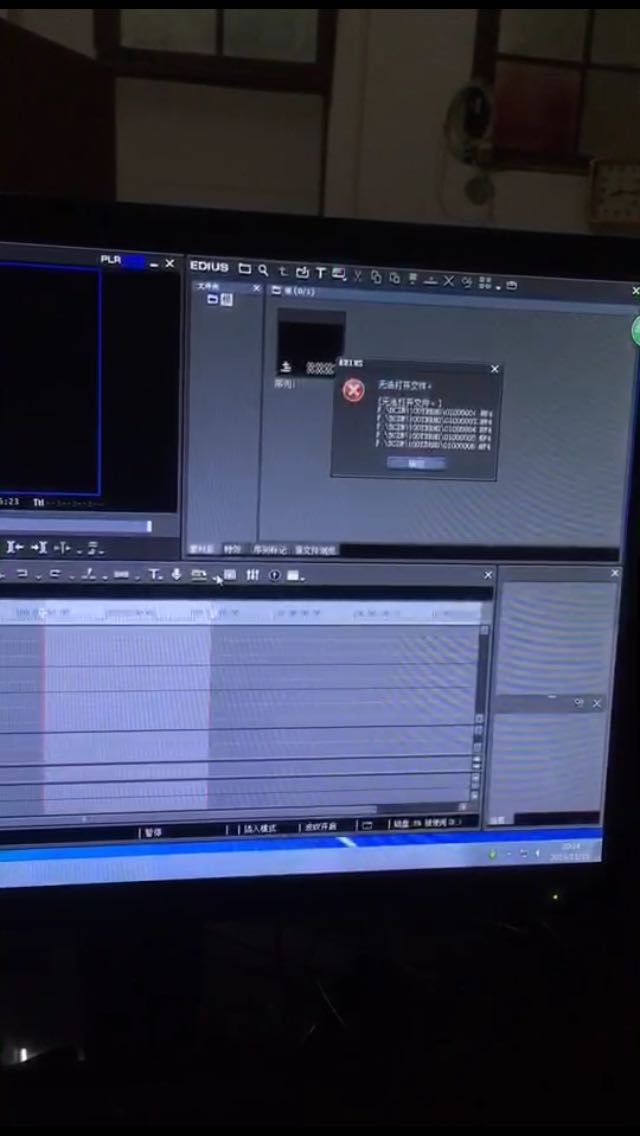Click the 插入模式 status bar entry
The image size is (640, 1136).
coord(259,827)
